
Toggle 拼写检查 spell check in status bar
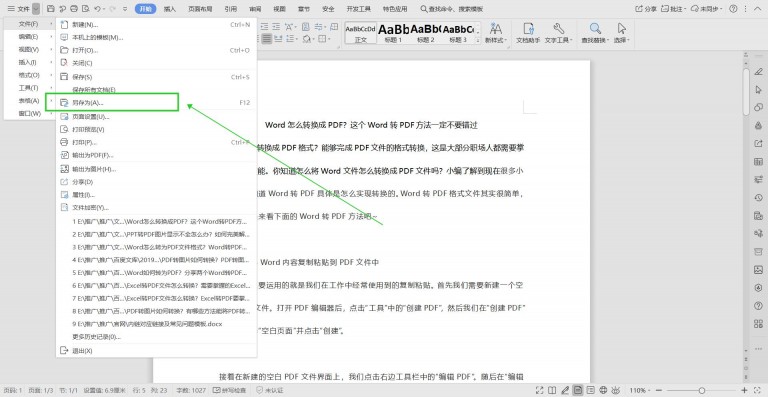[230, 390]
